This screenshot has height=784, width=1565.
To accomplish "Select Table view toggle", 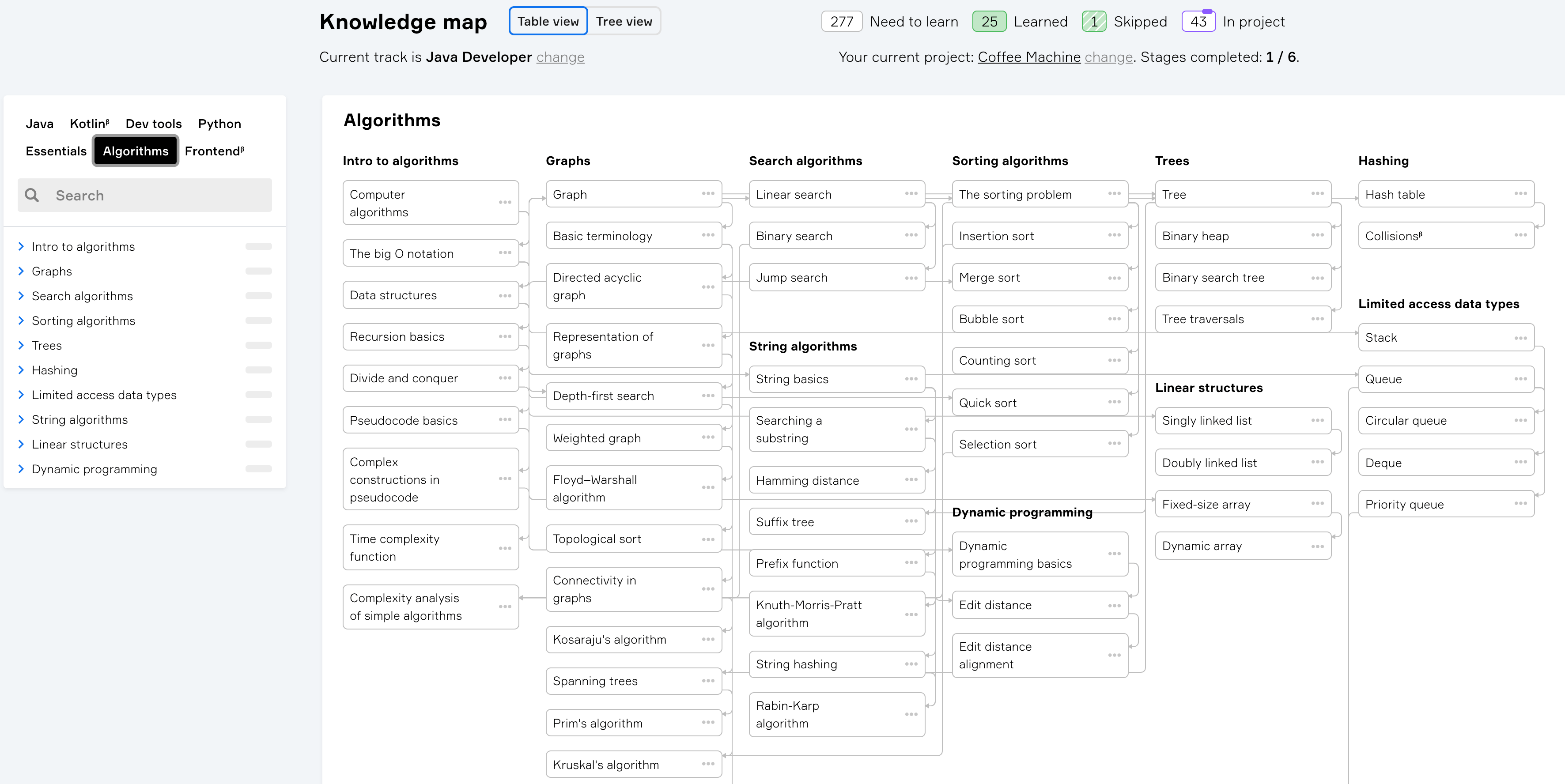I will [x=548, y=22].
